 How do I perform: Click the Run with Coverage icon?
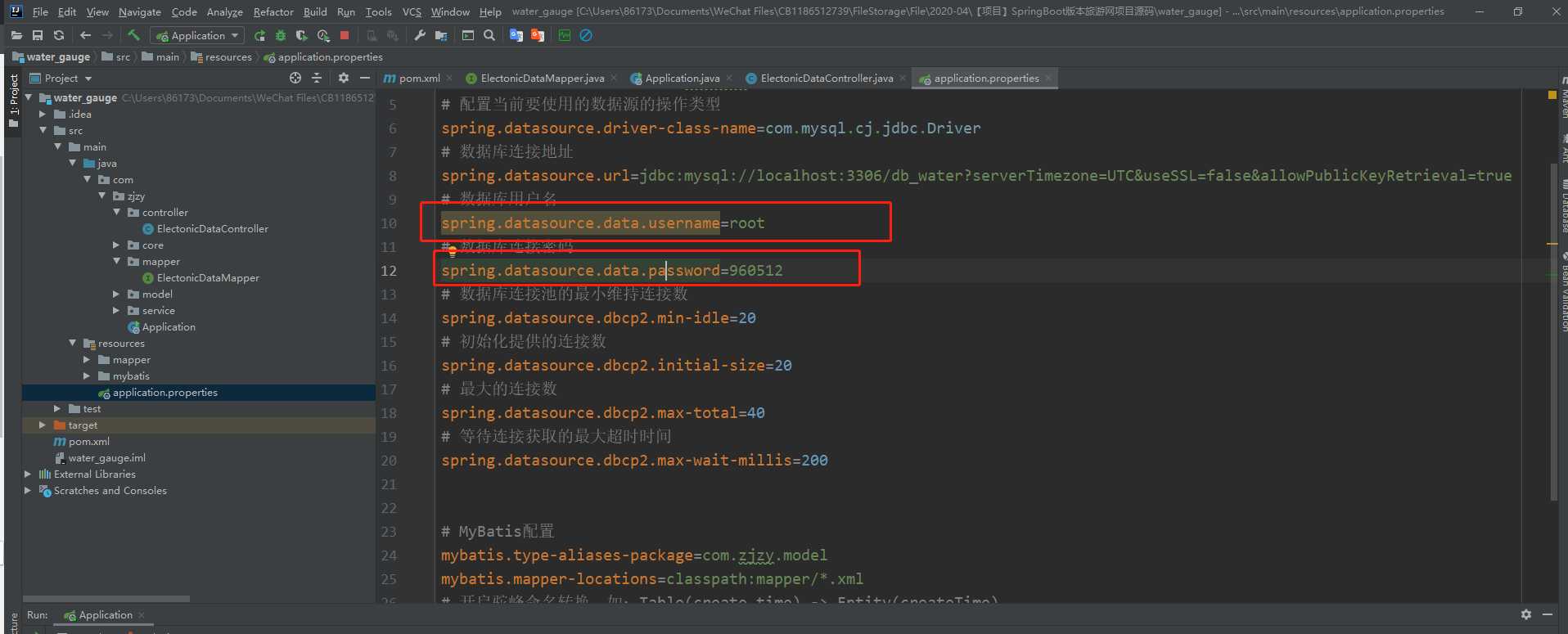pyautogui.click(x=302, y=35)
